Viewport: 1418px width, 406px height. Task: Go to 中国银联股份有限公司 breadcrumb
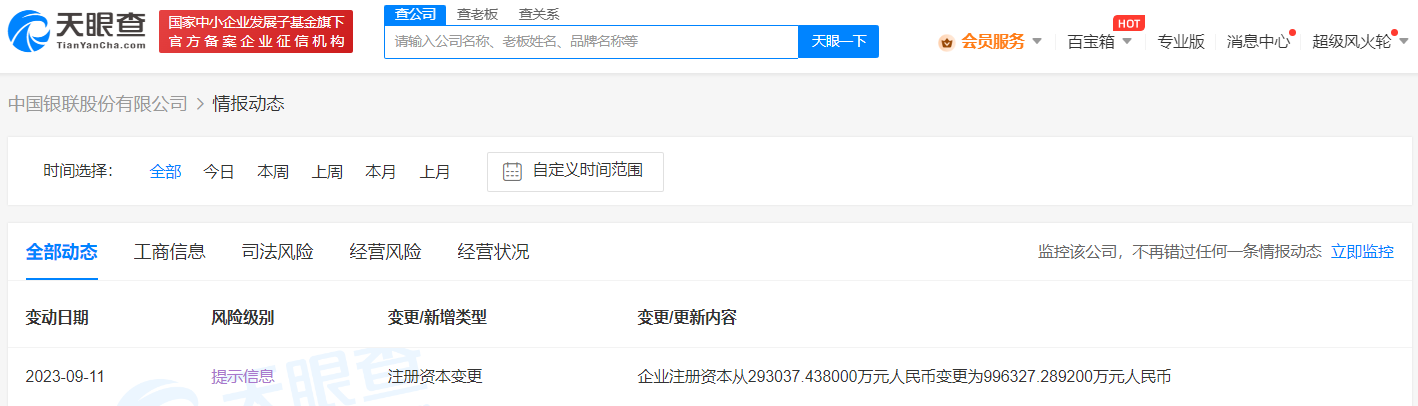click(98, 104)
